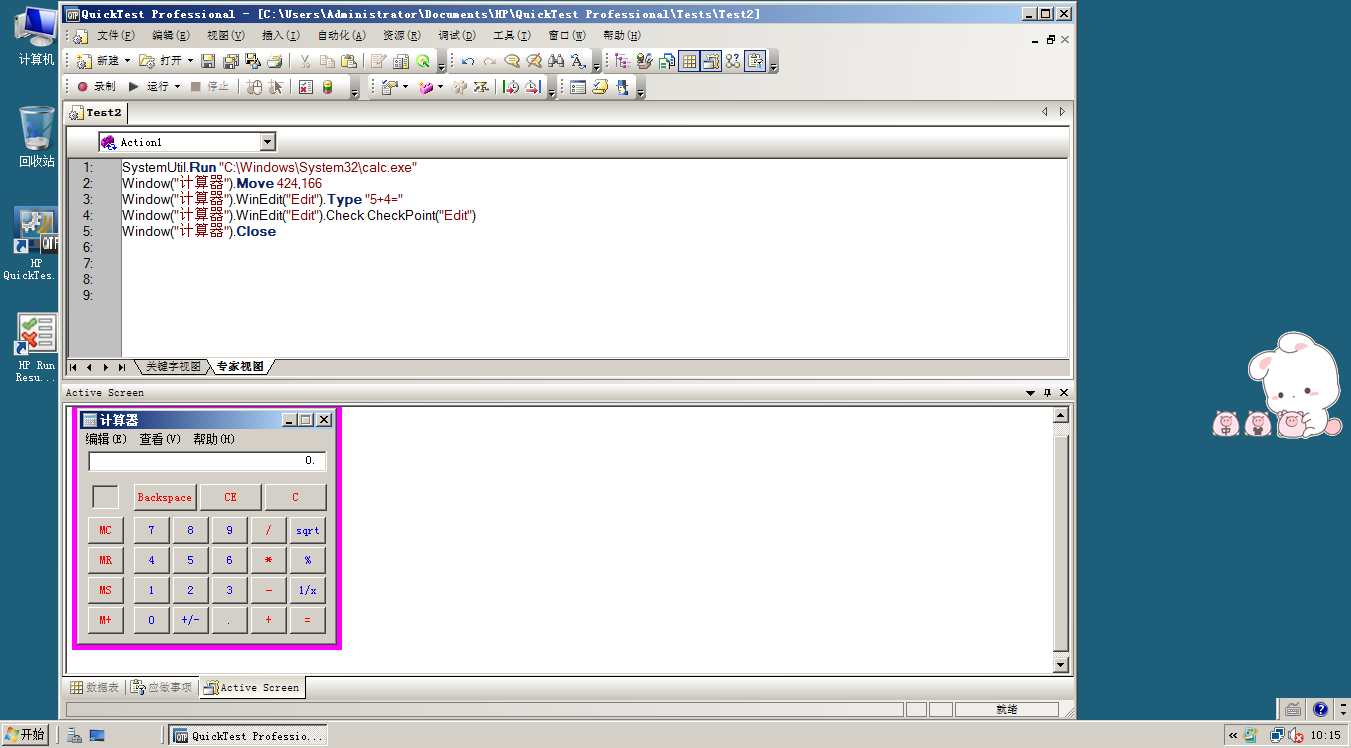The image size is (1351, 748).
Task: Click the CE button on calculator image
Action: click(x=231, y=497)
